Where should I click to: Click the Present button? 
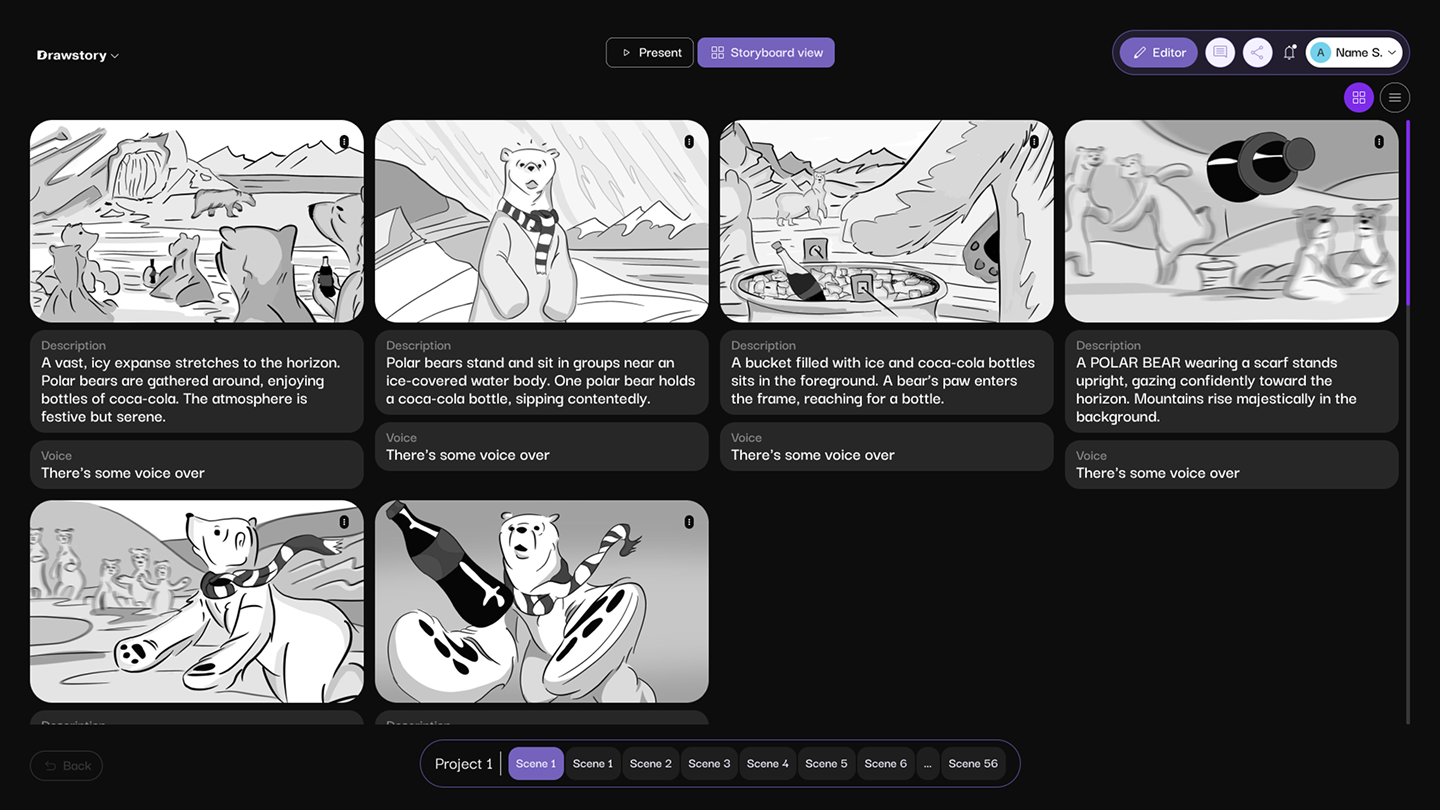650,53
